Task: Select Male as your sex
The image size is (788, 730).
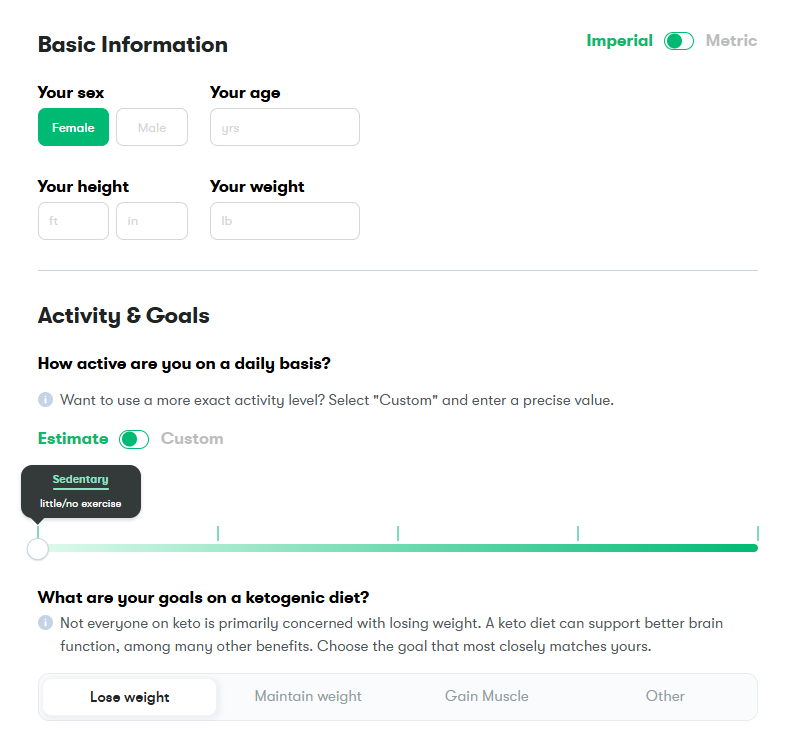Action: coord(152,127)
